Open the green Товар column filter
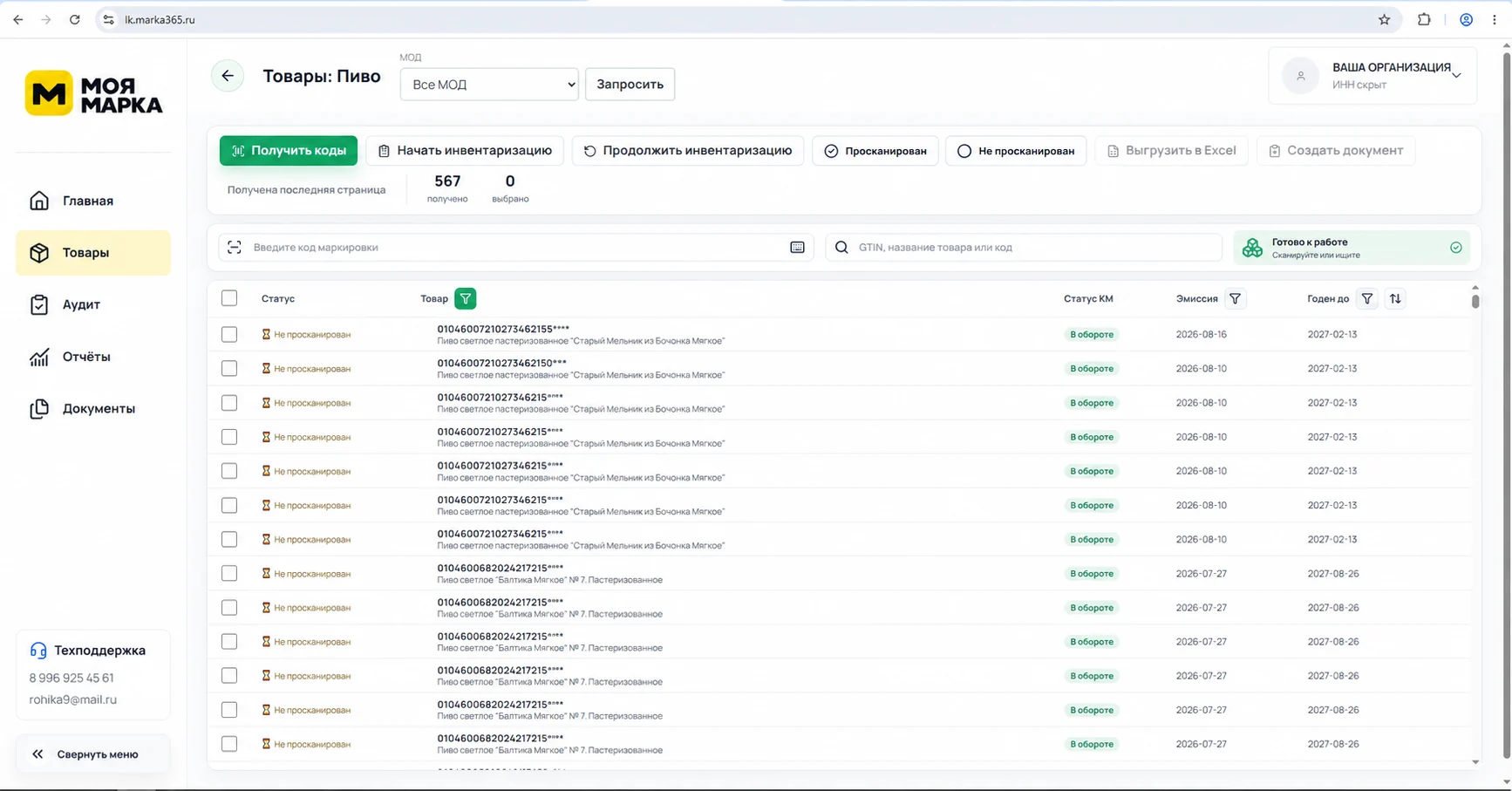Image resolution: width=1512 pixels, height=791 pixels. [x=466, y=299]
